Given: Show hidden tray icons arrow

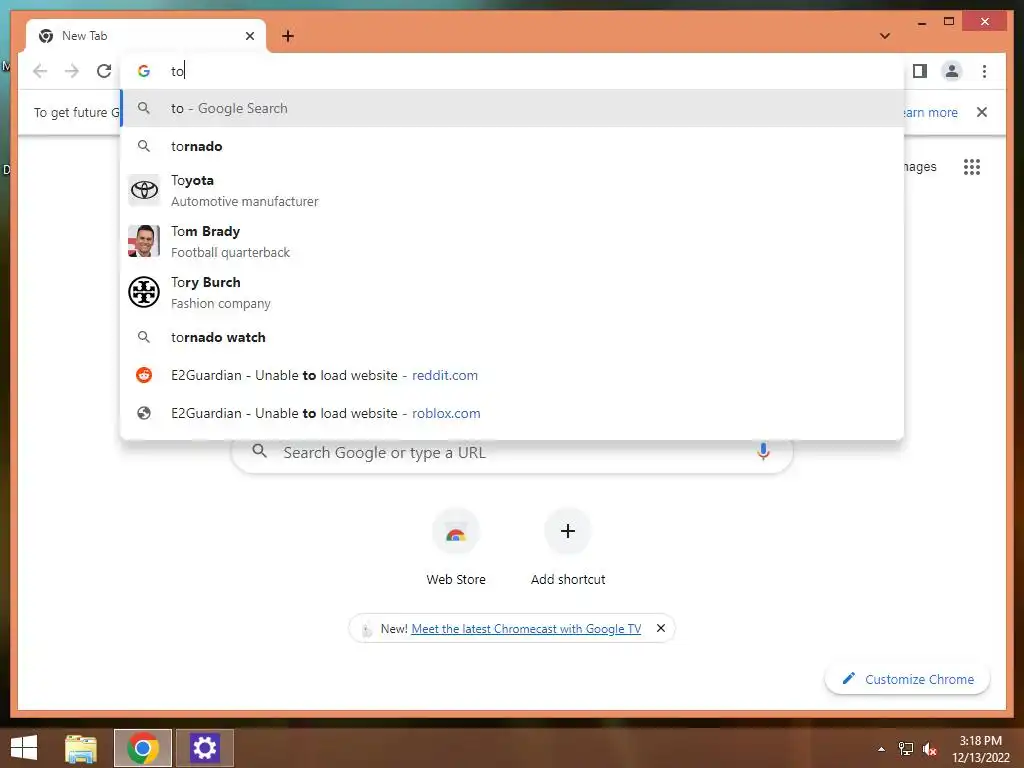Looking at the screenshot, I should (x=881, y=749).
